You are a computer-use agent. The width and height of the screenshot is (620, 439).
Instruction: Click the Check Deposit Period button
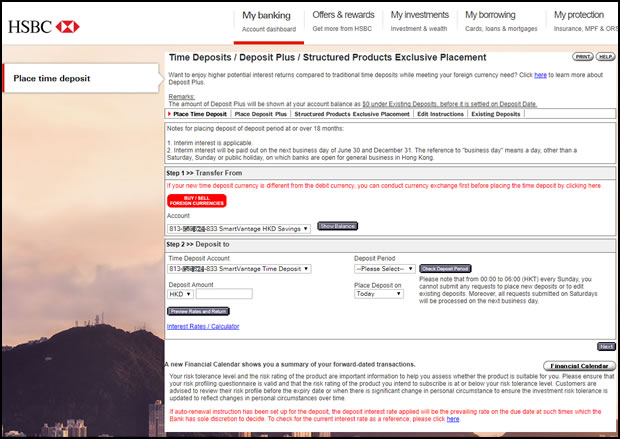[x=445, y=269]
